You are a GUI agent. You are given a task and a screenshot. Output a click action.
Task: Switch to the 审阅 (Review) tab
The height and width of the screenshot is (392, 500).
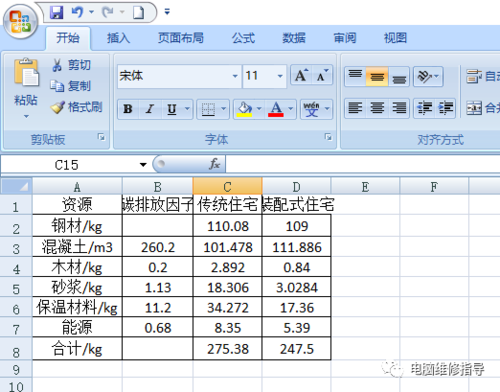point(345,38)
